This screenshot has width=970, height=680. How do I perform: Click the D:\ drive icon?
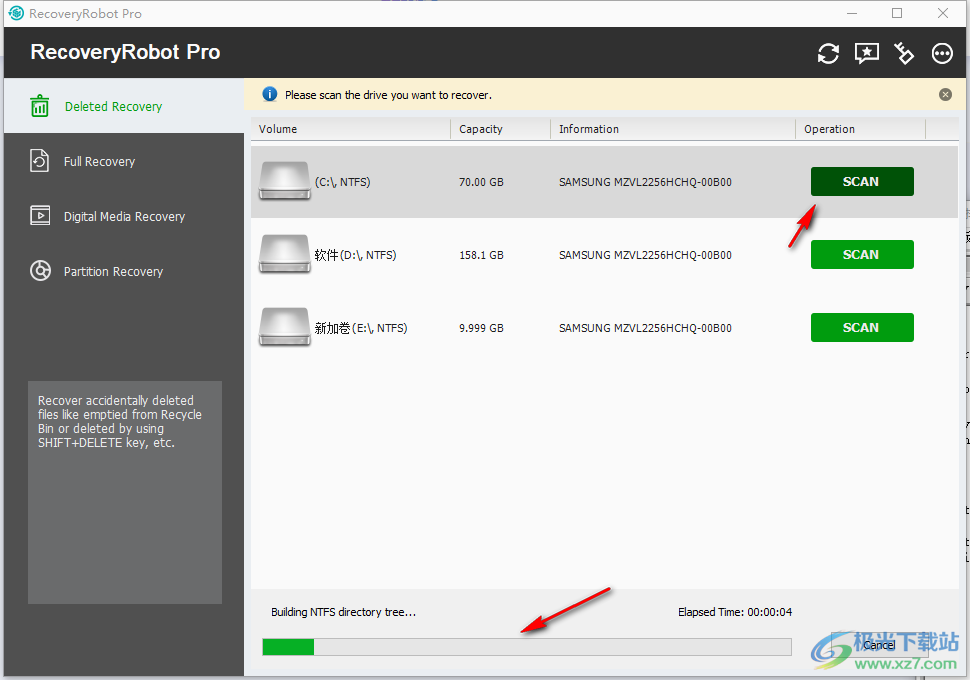(x=285, y=254)
